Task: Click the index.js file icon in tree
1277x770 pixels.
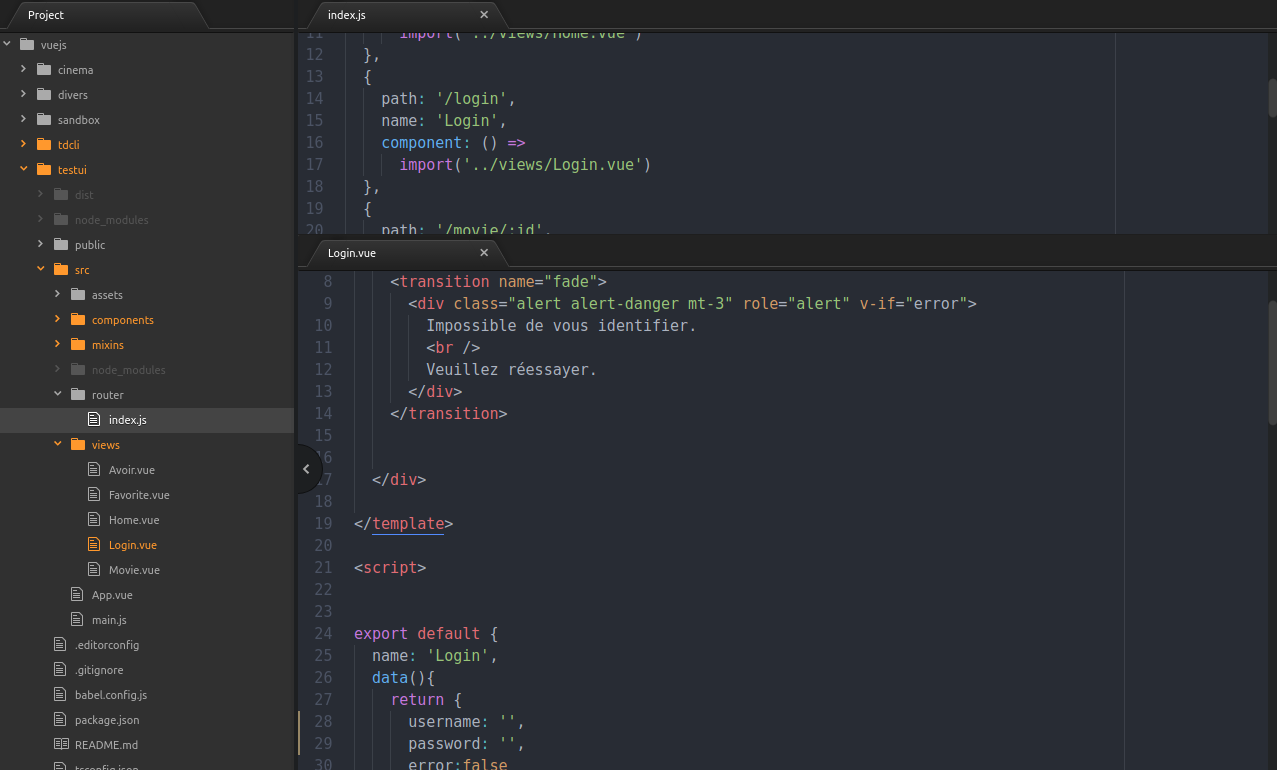Action: (x=94, y=420)
